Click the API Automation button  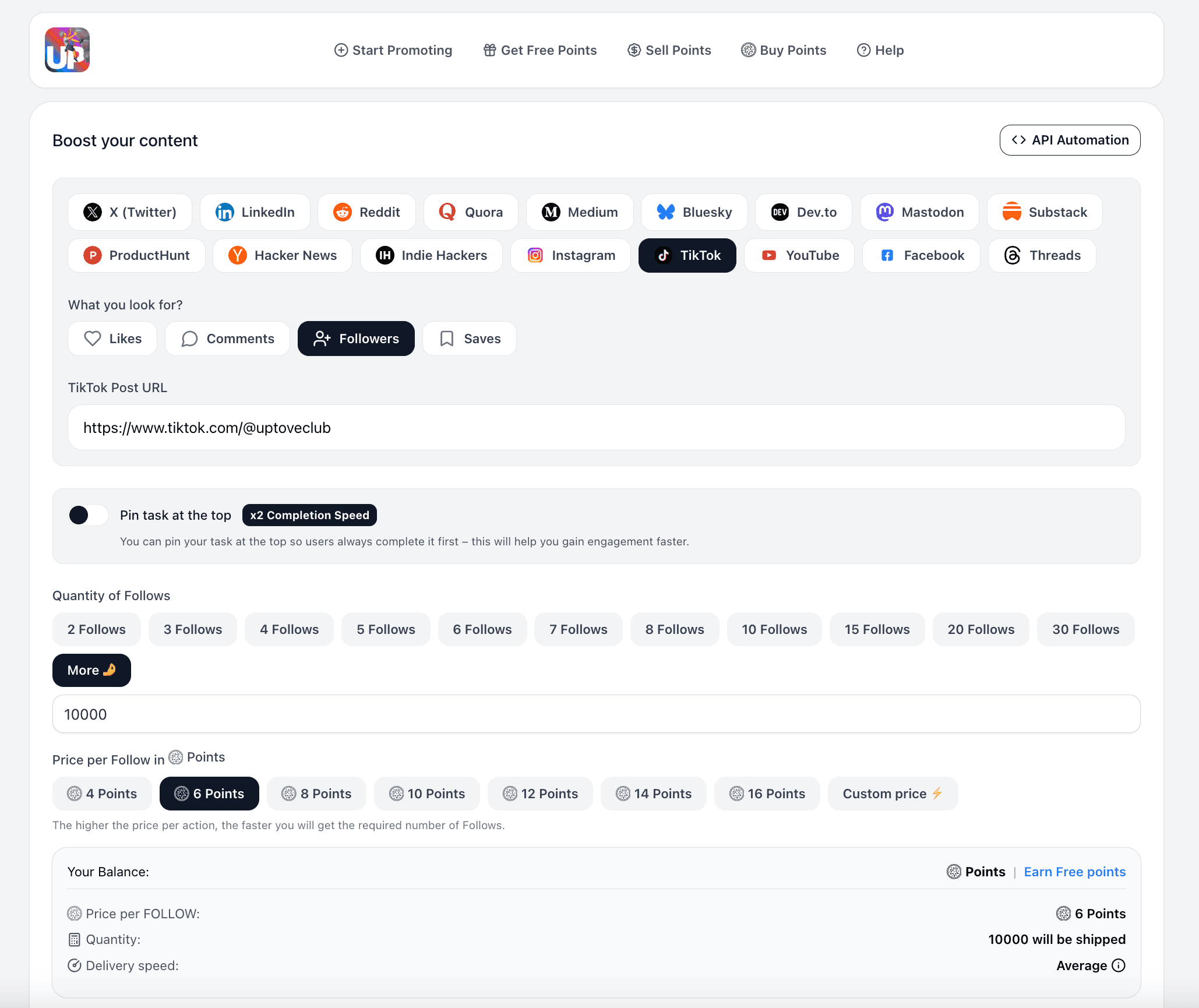1070,140
